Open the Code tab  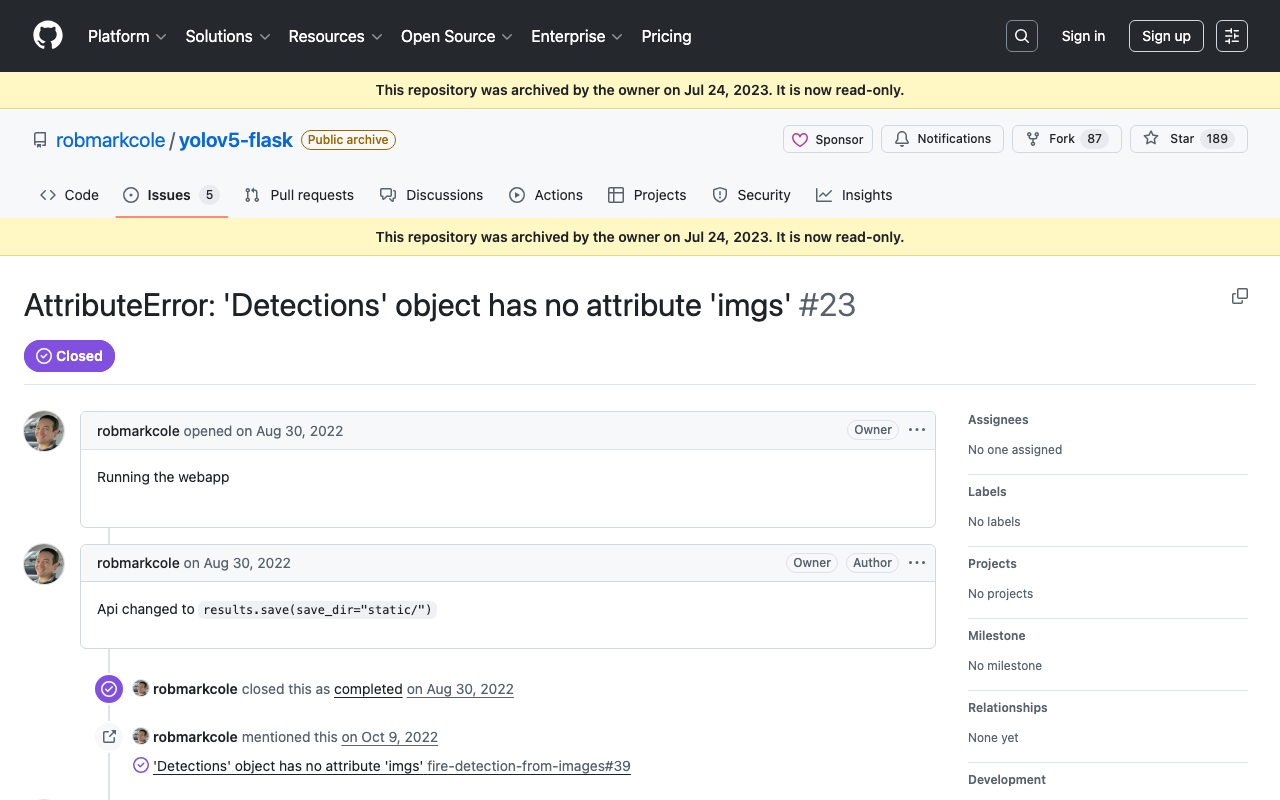pyautogui.click(x=69, y=195)
